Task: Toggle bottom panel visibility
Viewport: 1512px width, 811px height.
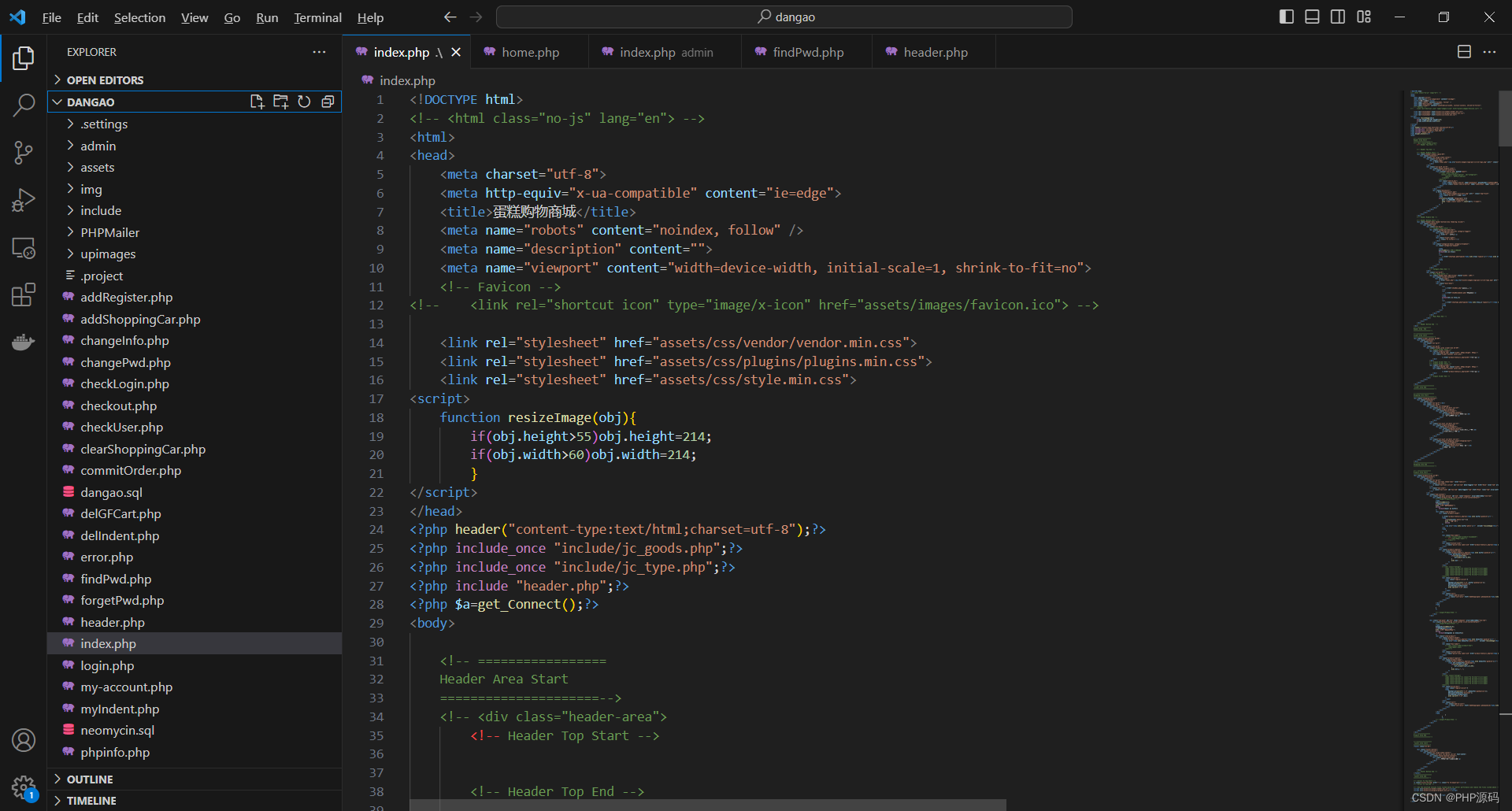Action: (x=1312, y=17)
